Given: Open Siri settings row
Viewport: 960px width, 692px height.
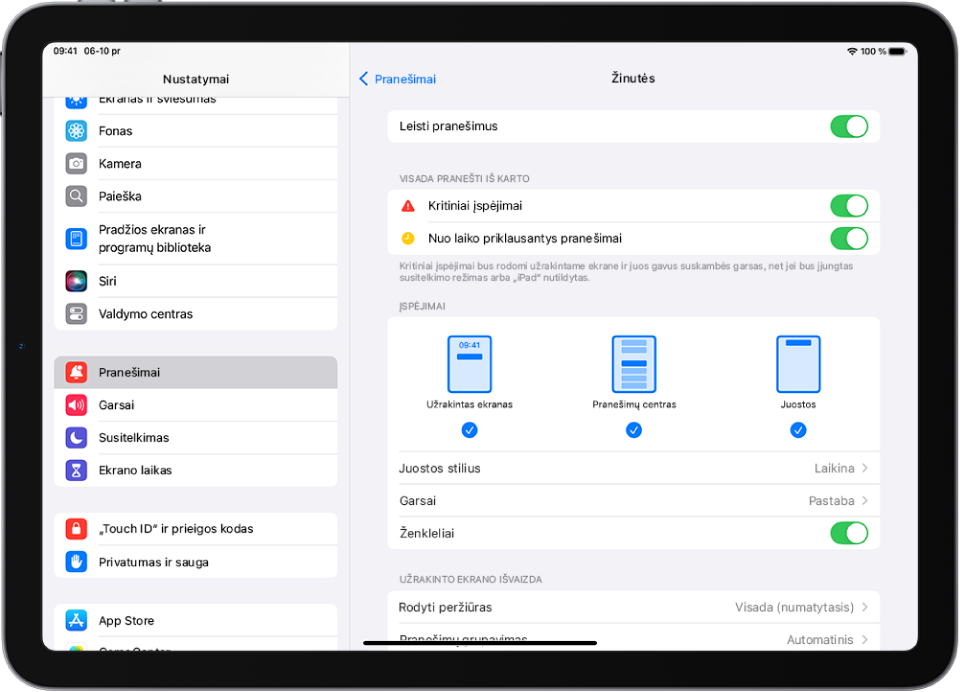Looking at the screenshot, I should [196, 281].
